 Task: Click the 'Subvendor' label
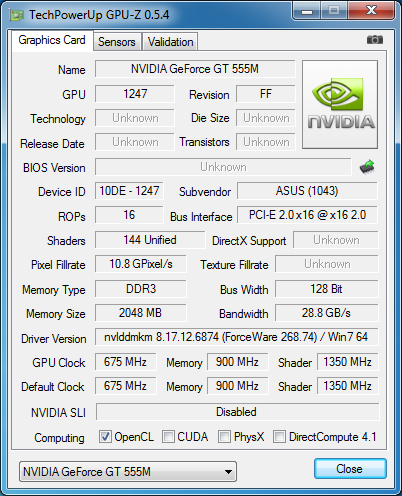pos(205,192)
